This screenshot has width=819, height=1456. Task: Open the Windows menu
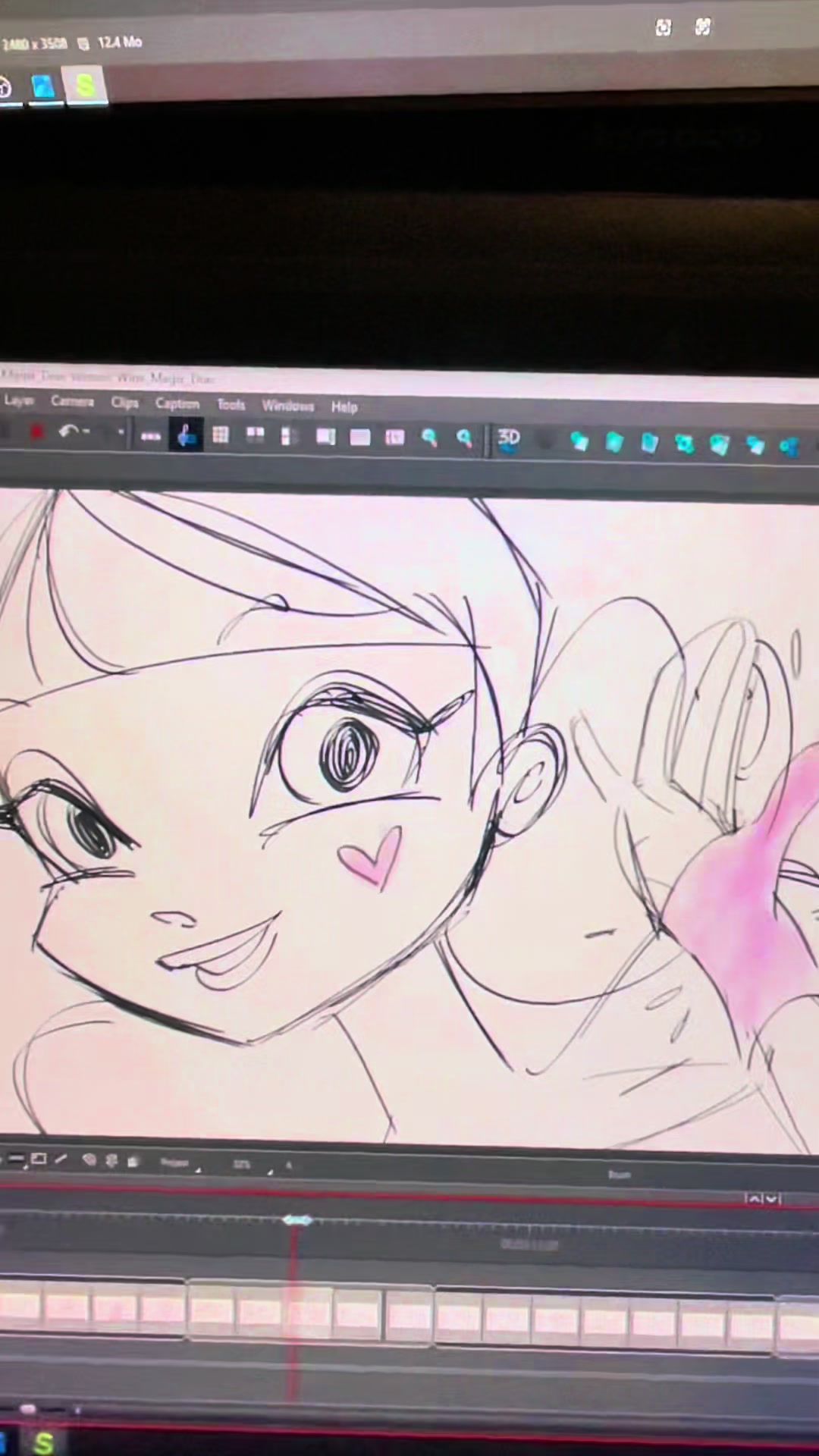point(287,406)
